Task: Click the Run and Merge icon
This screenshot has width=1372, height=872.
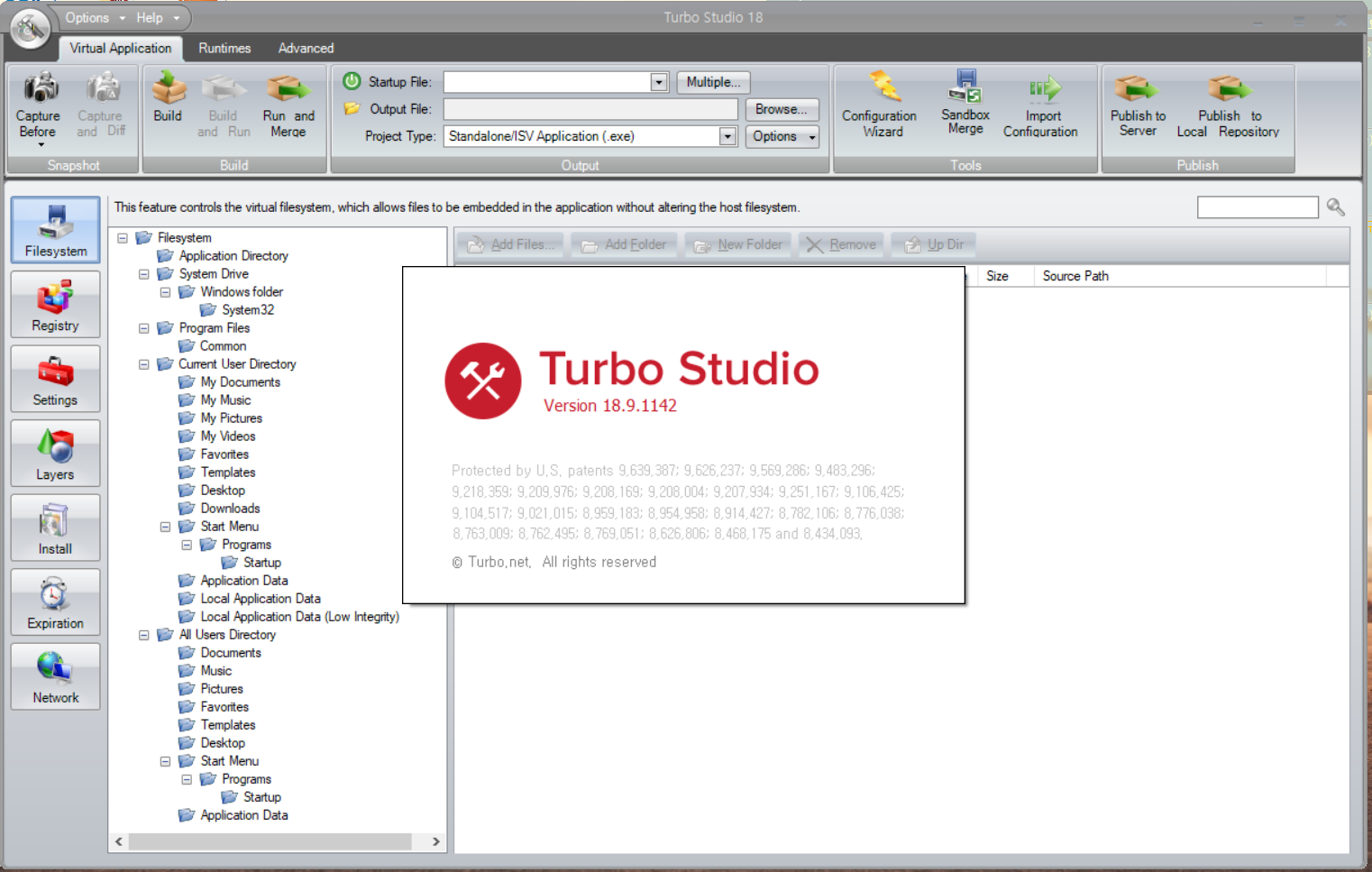Action: pyautogui.click(x=288, y=88)
